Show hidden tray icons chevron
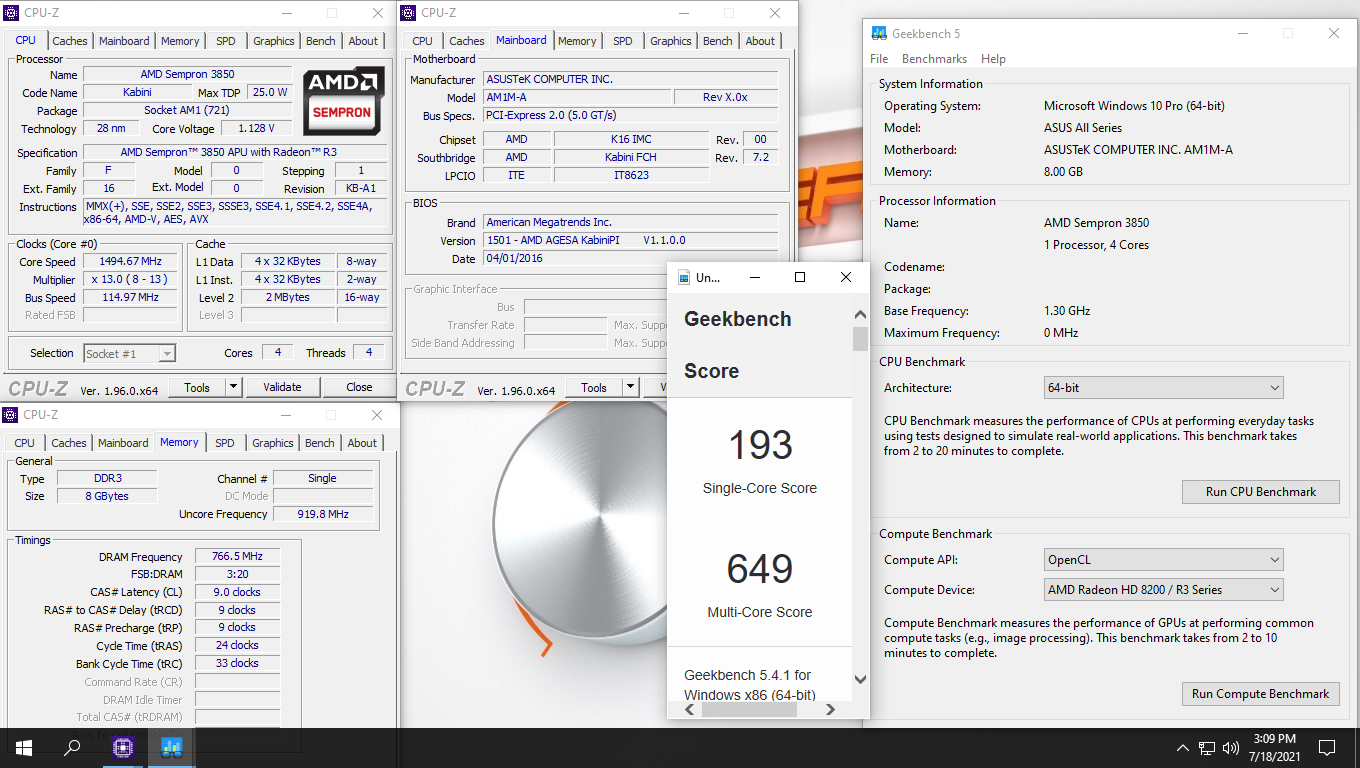 pyautogui.click(x=1184, y=748)
